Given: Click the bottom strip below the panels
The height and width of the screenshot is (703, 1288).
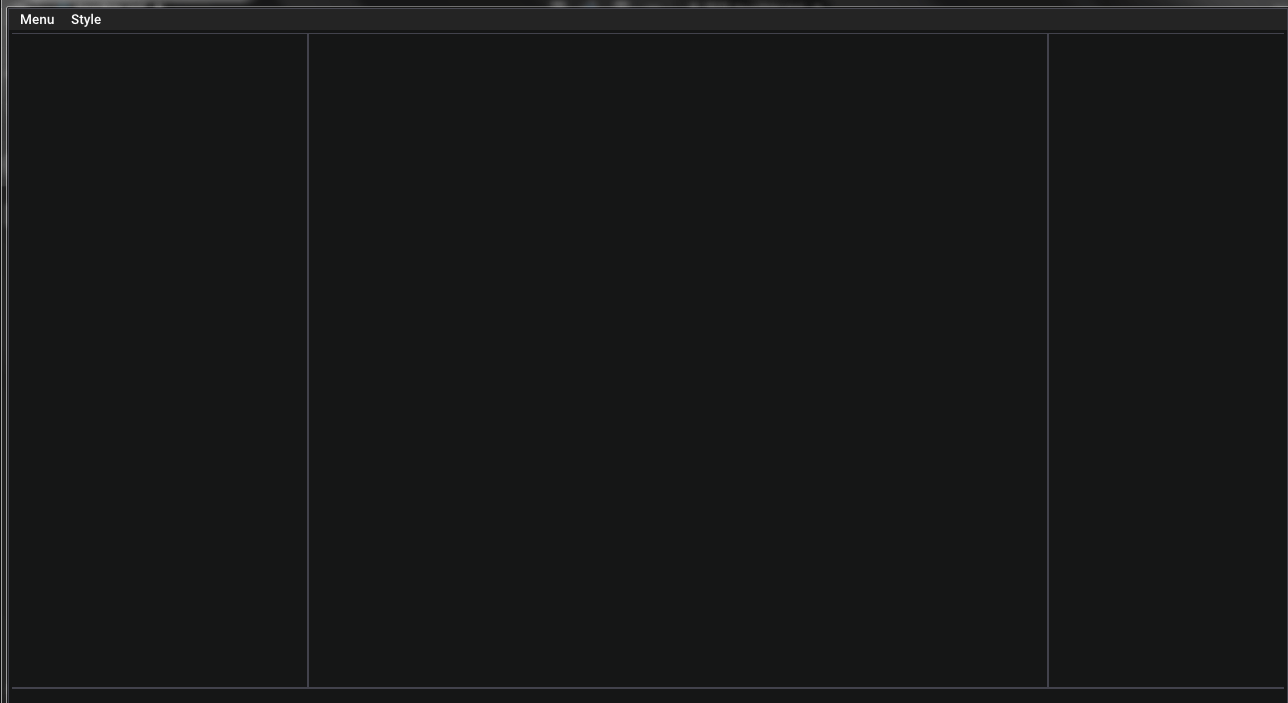Looking at the screenshot, I should click(x=647, y=697).
